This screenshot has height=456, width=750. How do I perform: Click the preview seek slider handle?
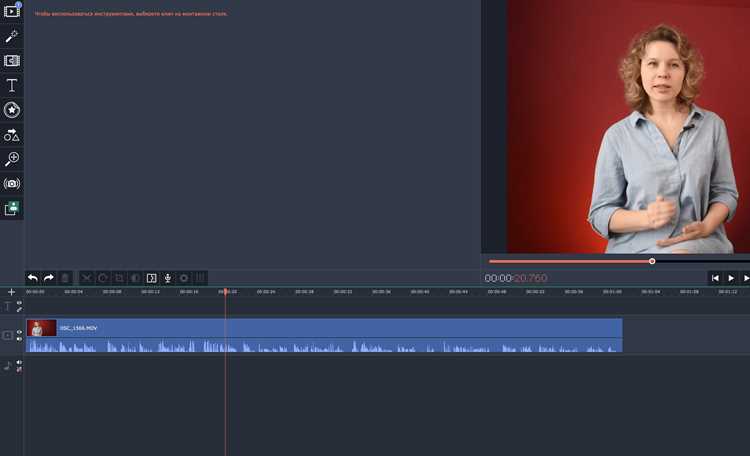tap(652, 261)
